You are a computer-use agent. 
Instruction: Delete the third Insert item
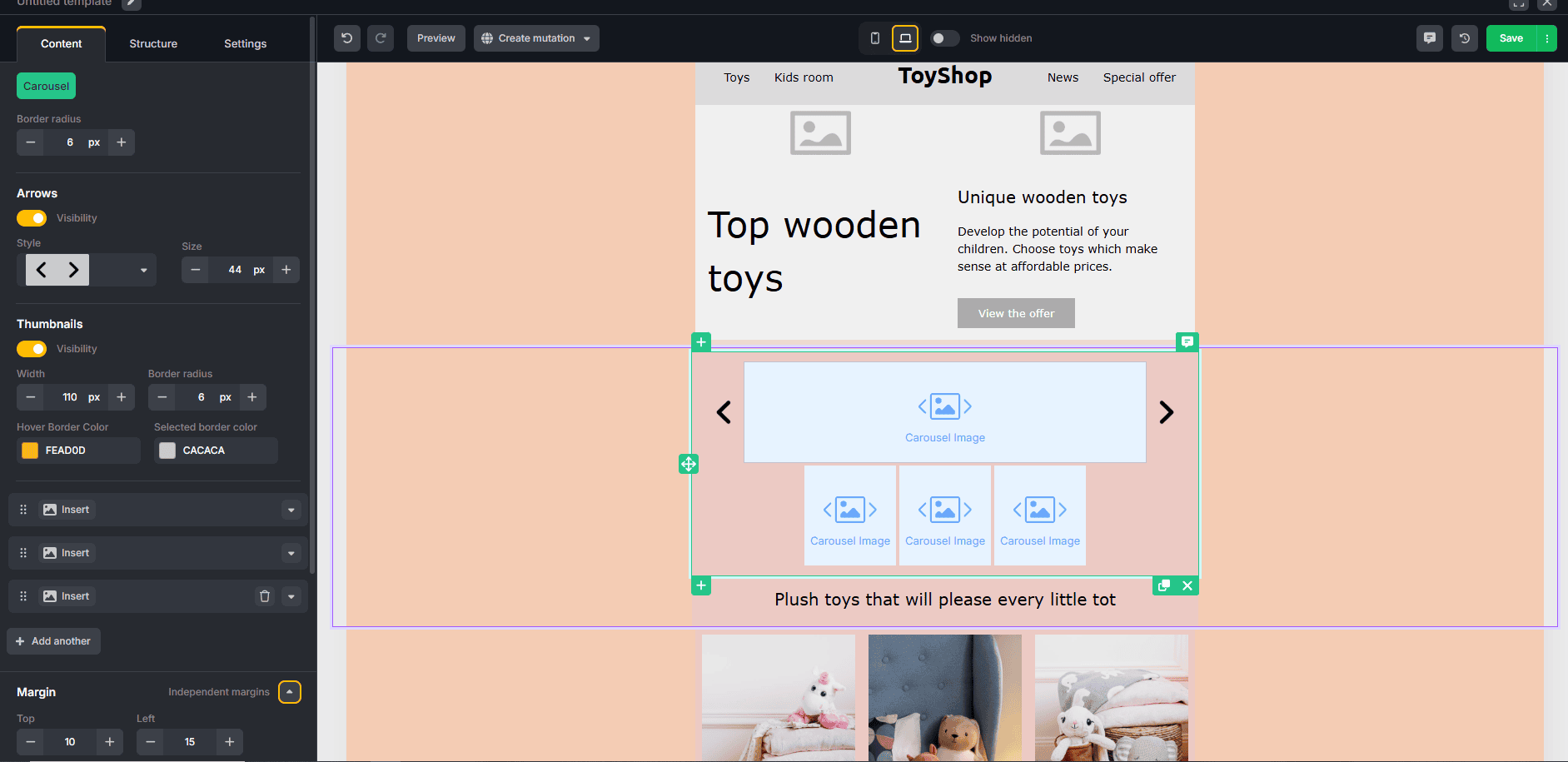pos(265,596)
